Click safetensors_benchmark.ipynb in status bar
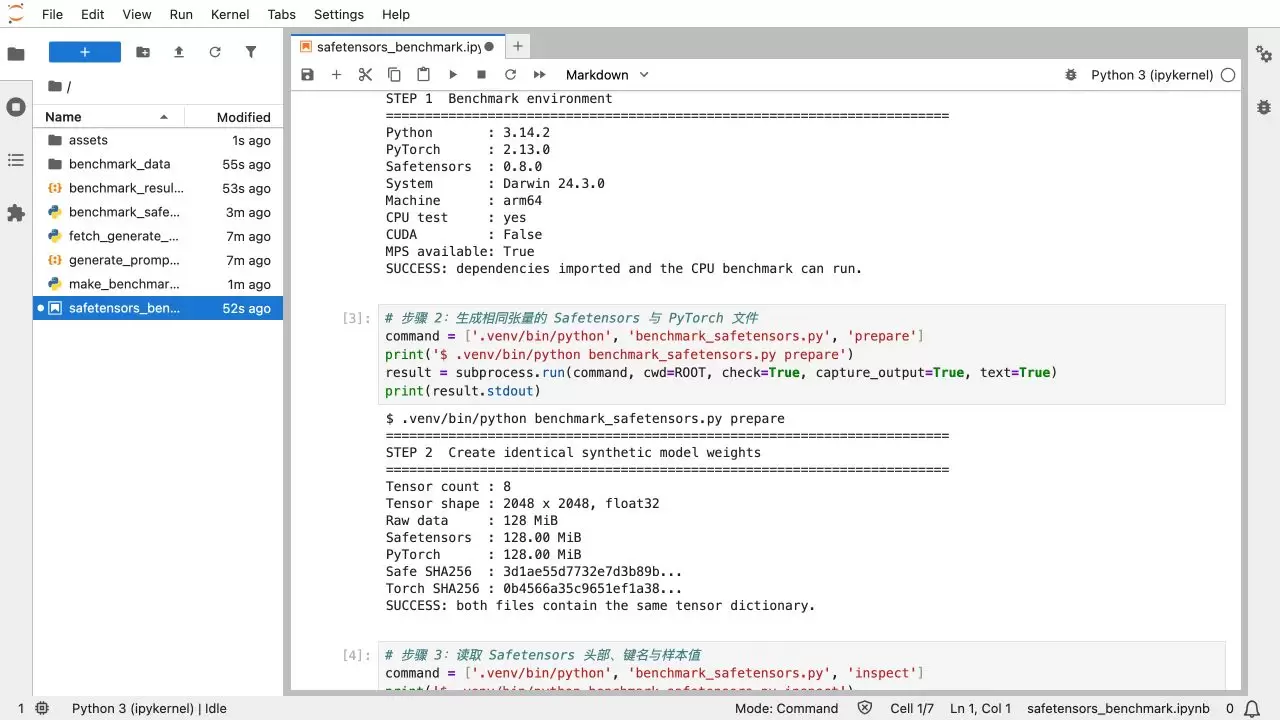The width and height of the screenshot is (1280, 720). (1118, 708)
